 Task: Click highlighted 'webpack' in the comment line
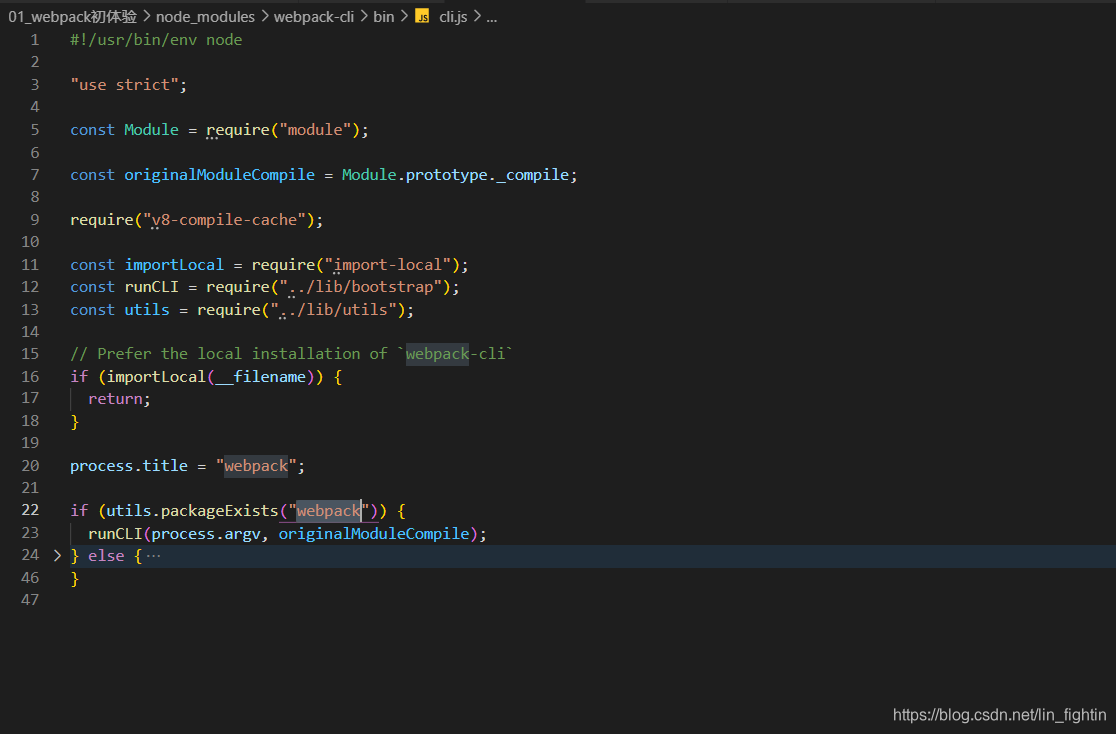pos(437,354)
